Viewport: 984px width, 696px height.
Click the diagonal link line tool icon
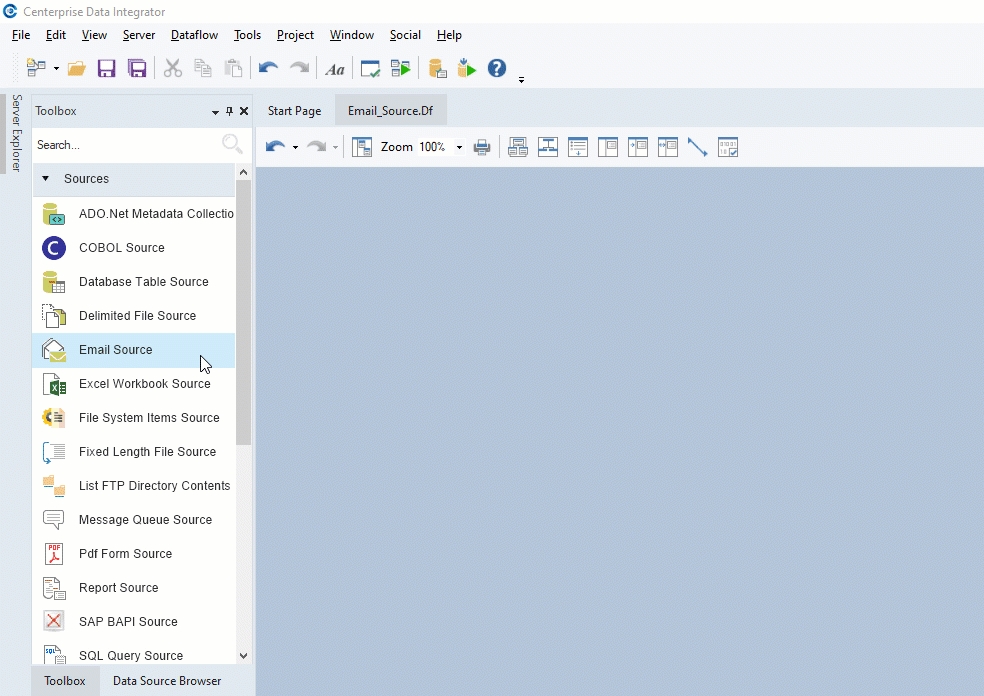(697, 147)
